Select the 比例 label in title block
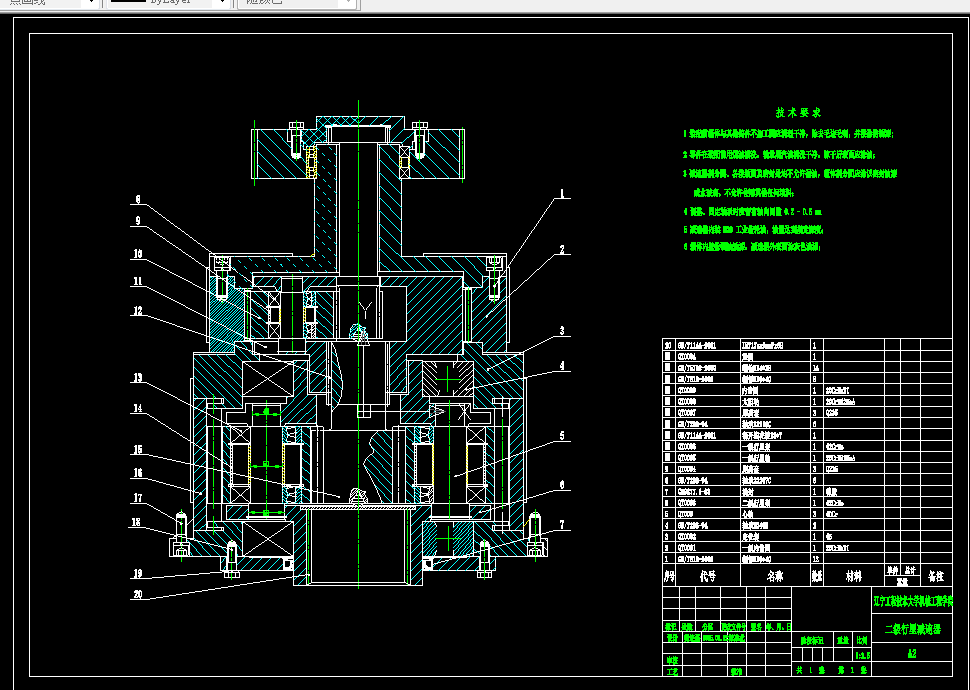Screen dimensions: 970x690 [x=862, y=640]
